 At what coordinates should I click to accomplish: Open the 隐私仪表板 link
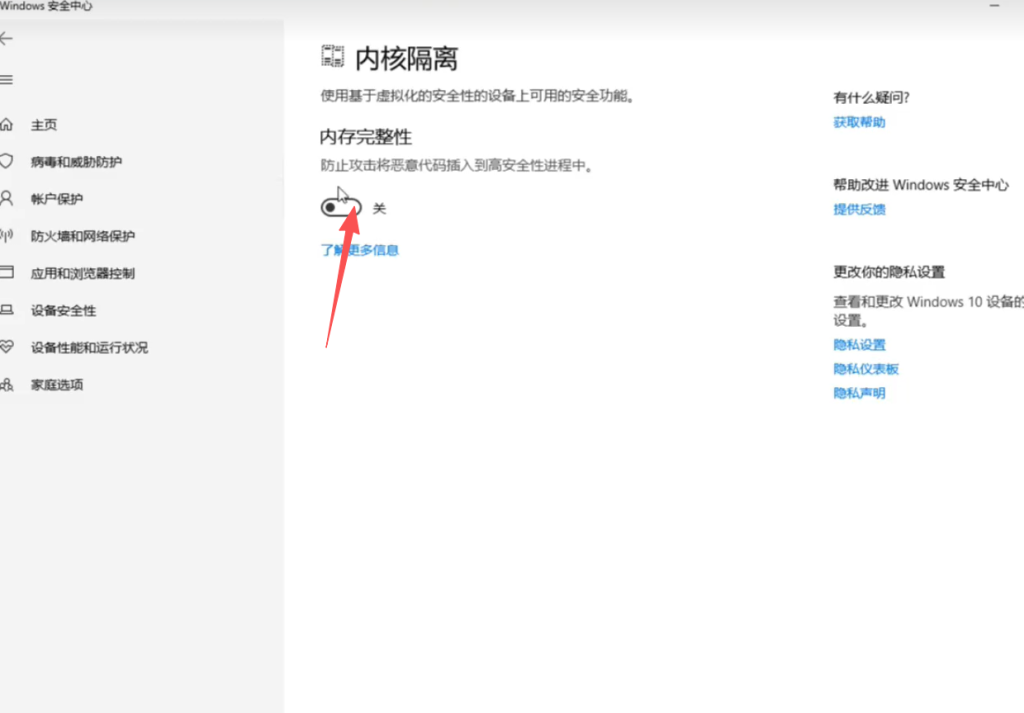(866, 369)
